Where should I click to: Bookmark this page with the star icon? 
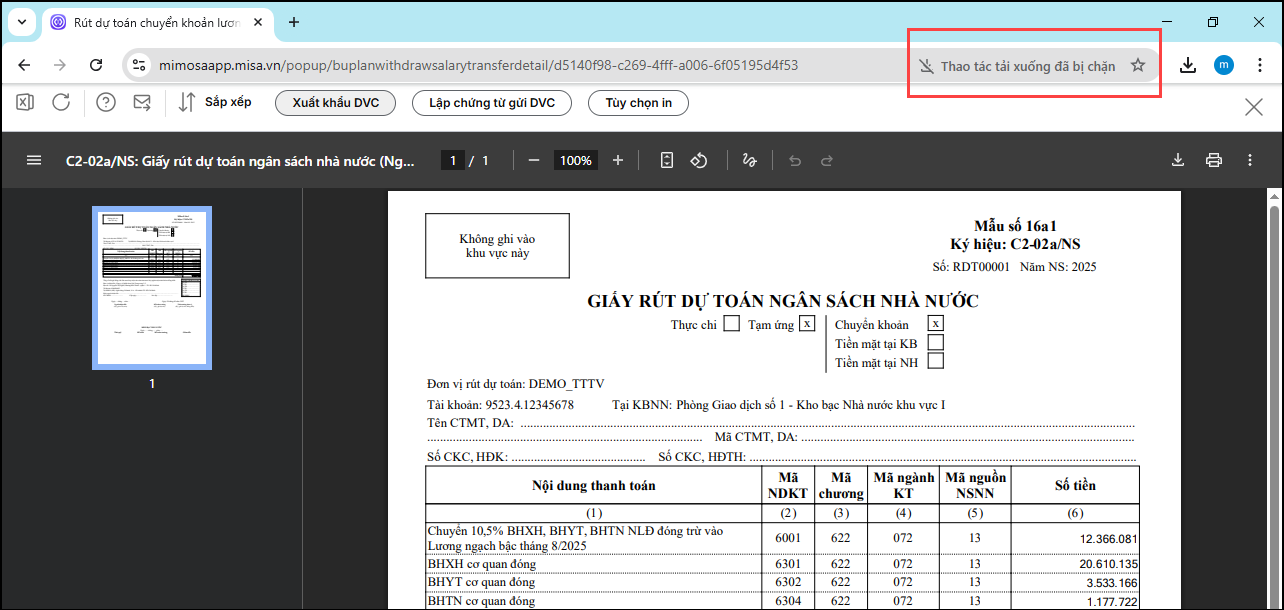pos(1137,66)
